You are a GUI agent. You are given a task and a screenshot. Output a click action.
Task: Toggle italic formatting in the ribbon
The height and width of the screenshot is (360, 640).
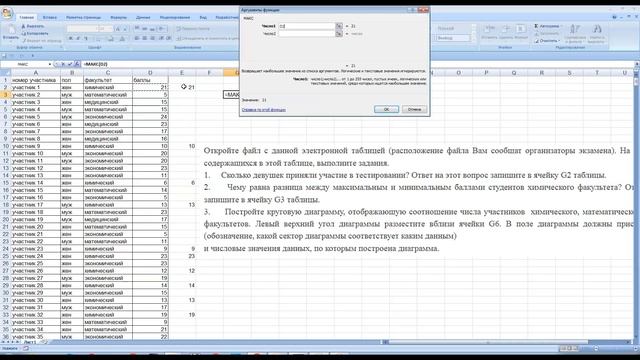(x=78, y=38)
